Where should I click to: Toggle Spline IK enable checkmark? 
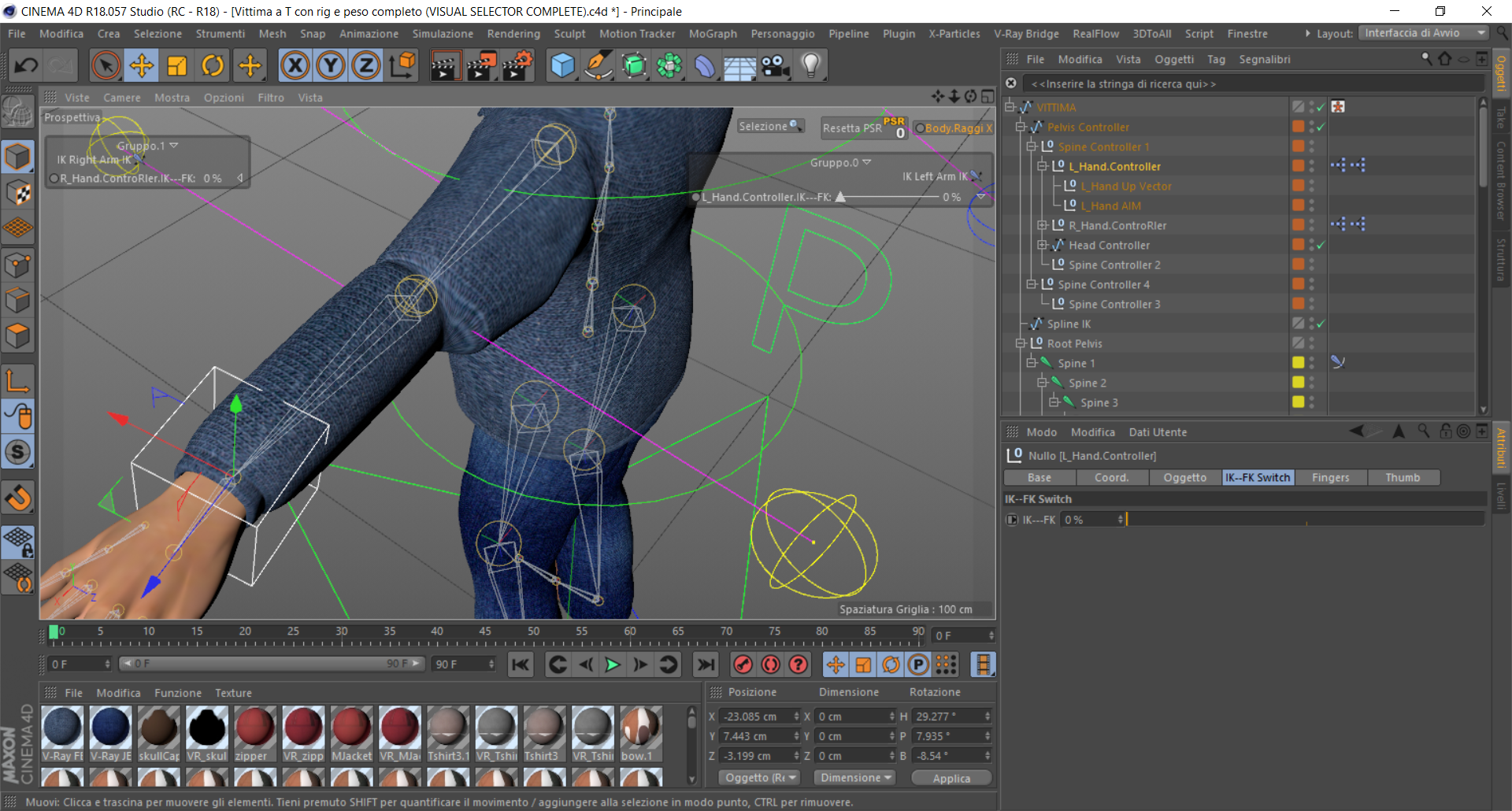coord(1321,324)
